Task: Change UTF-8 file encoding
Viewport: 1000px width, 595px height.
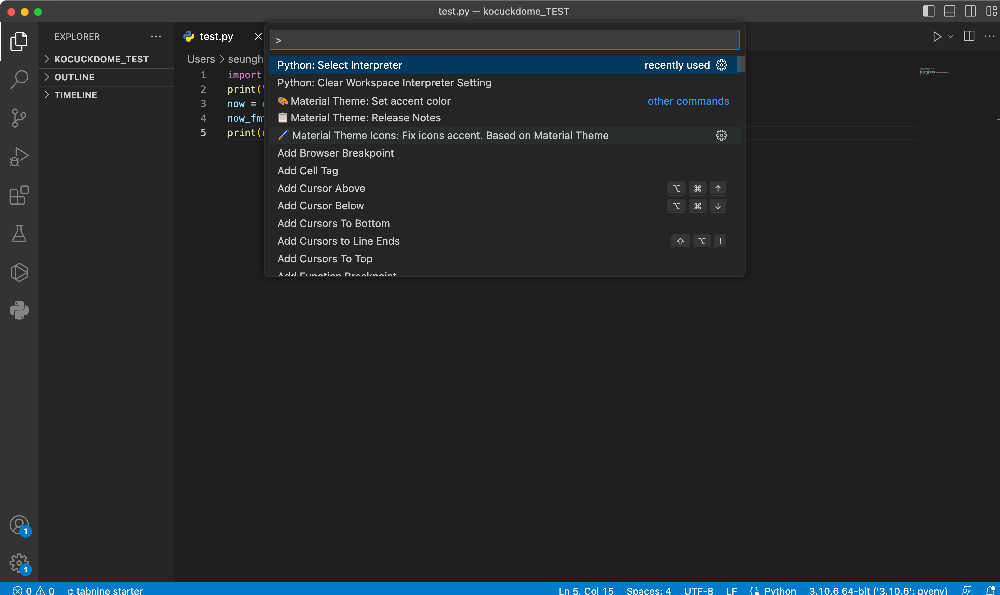Action: pos(698,590)
